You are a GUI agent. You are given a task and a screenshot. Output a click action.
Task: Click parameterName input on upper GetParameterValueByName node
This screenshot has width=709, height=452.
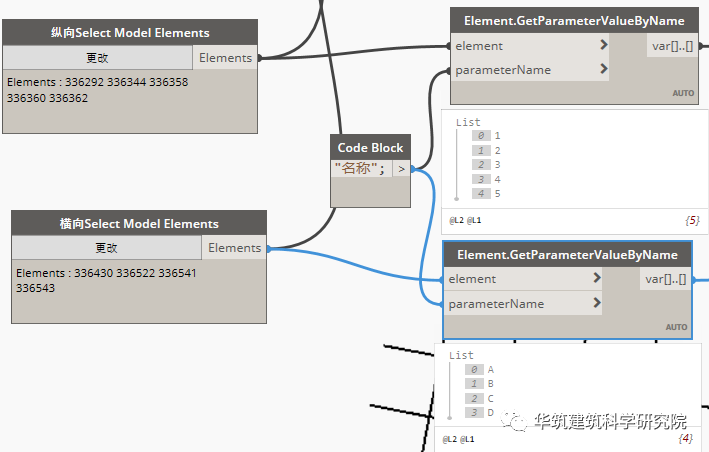pos(530,70)
